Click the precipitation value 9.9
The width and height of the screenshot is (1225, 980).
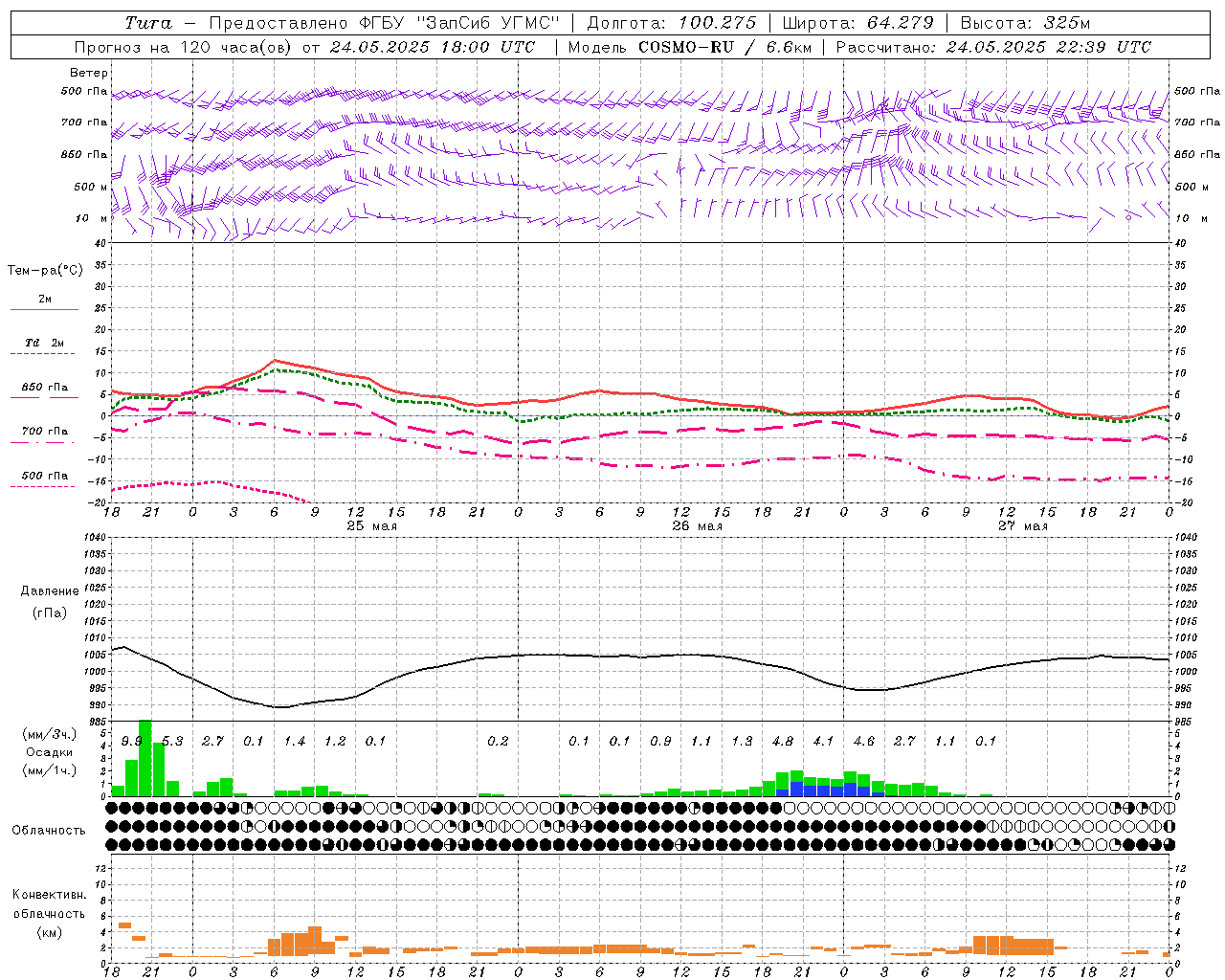(x=131, y=742)
